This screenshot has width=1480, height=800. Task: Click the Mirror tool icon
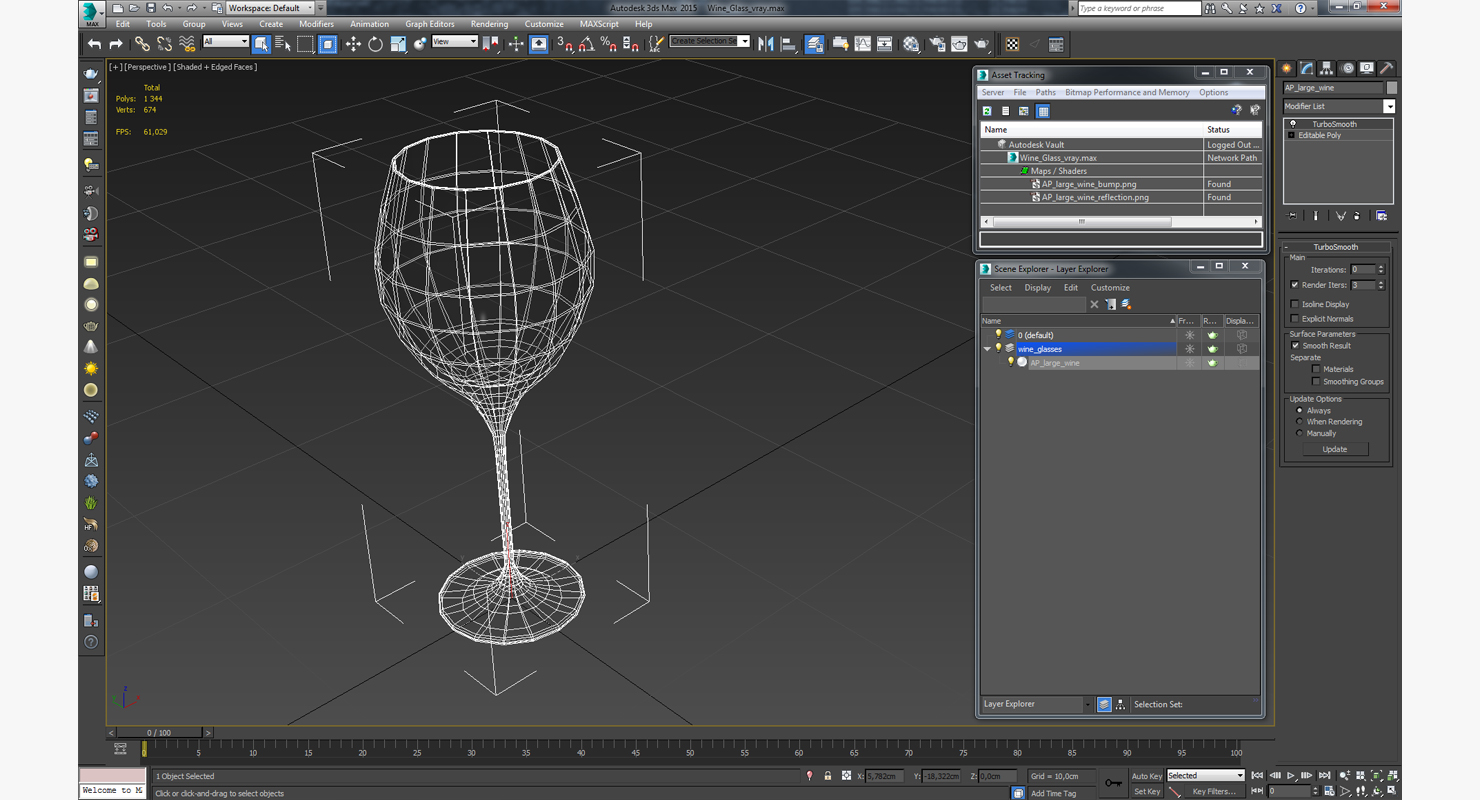766,44
